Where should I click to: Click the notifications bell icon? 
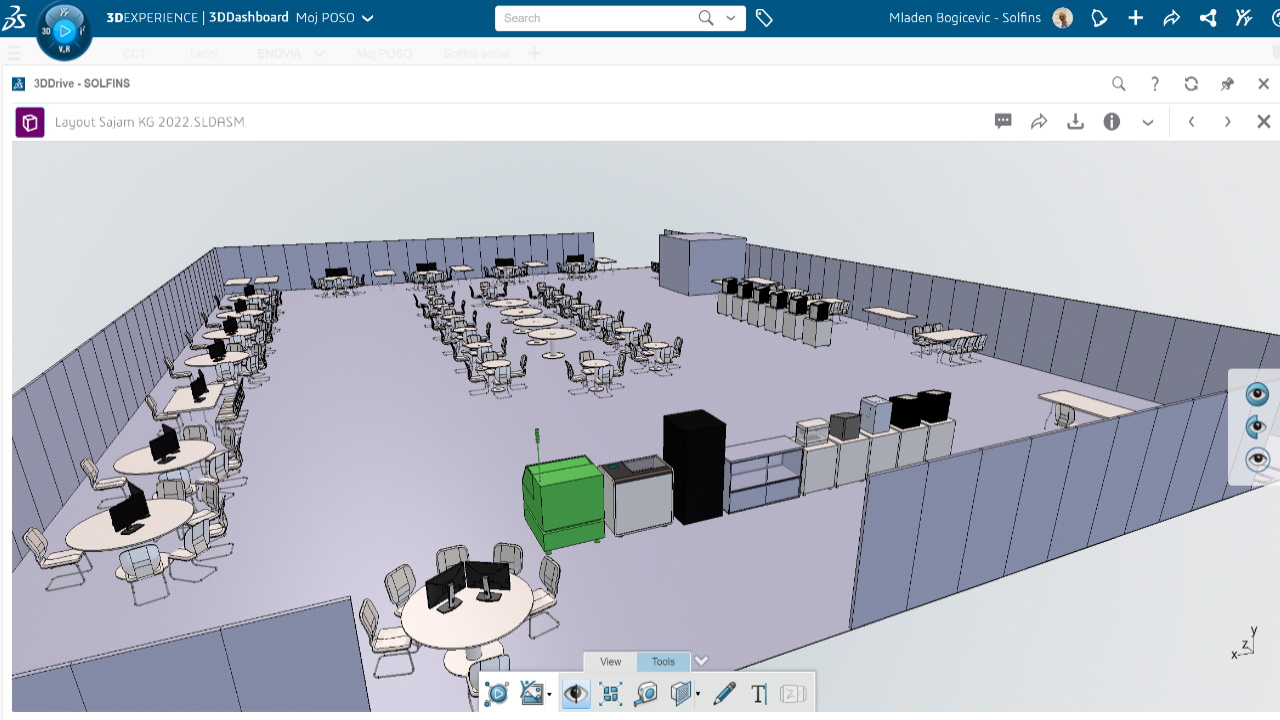1099,18
